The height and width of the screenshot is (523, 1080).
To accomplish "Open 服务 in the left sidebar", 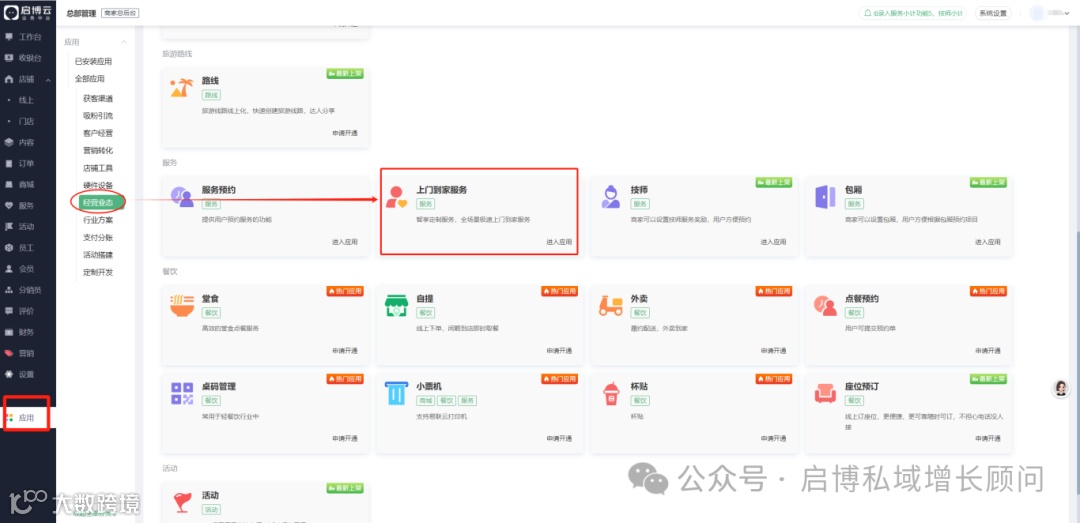I will point(28,205).
